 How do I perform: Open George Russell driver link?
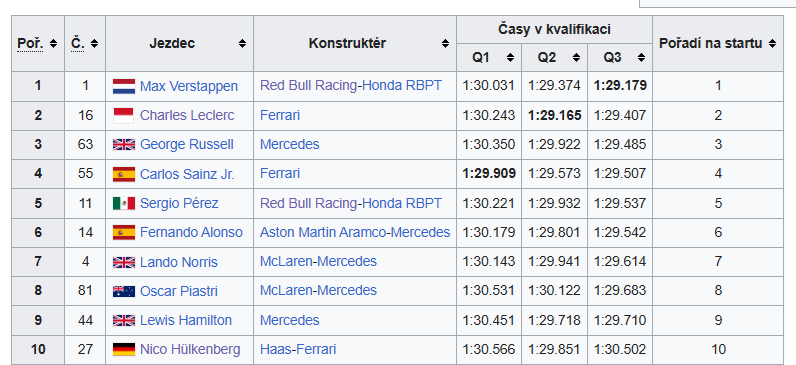[187, 145]
